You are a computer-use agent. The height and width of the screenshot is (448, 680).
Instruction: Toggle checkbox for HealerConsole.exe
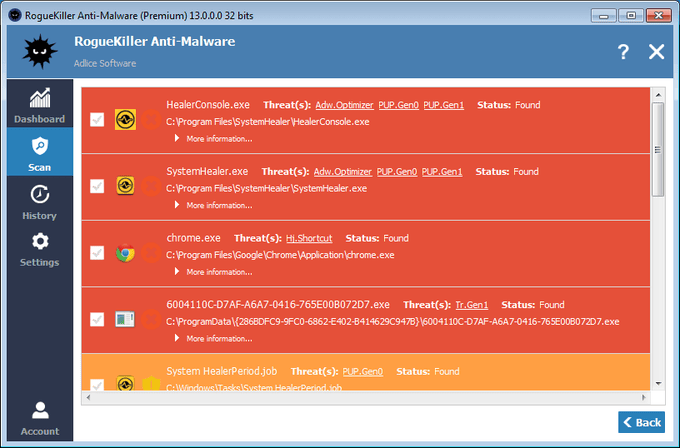click(97, 120)
